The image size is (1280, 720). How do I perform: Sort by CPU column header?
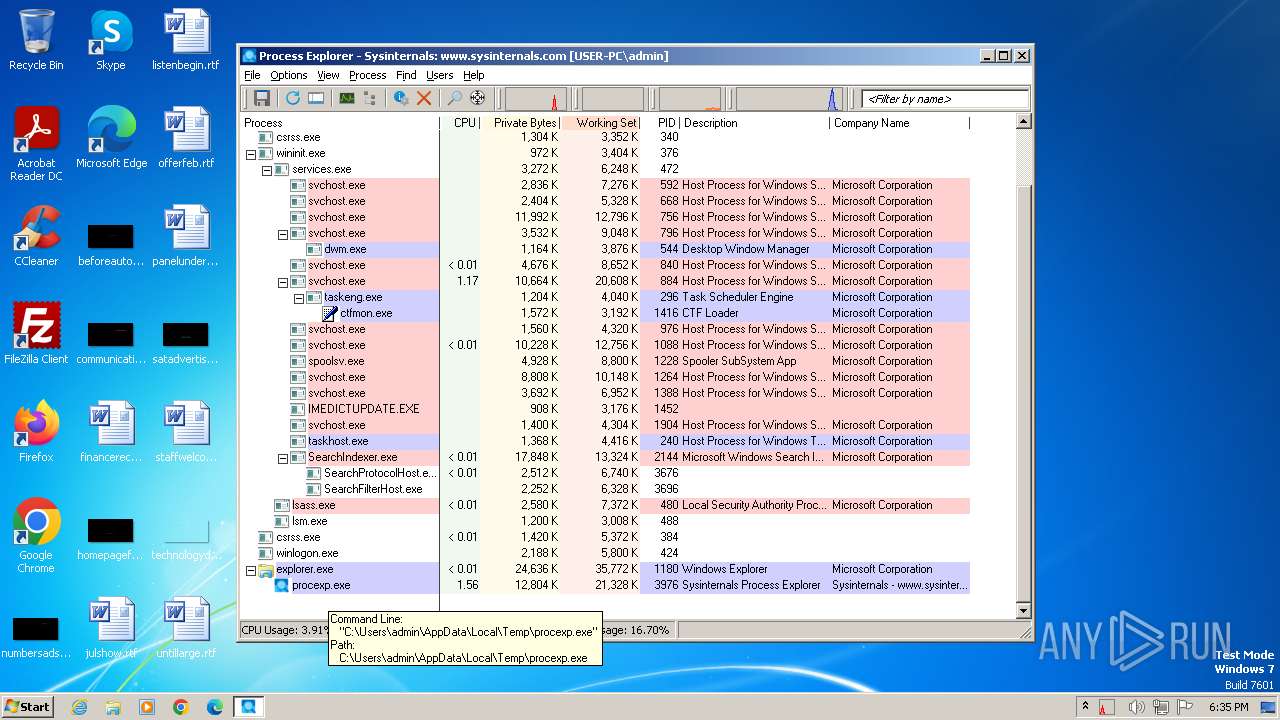[x=460, y=123]
